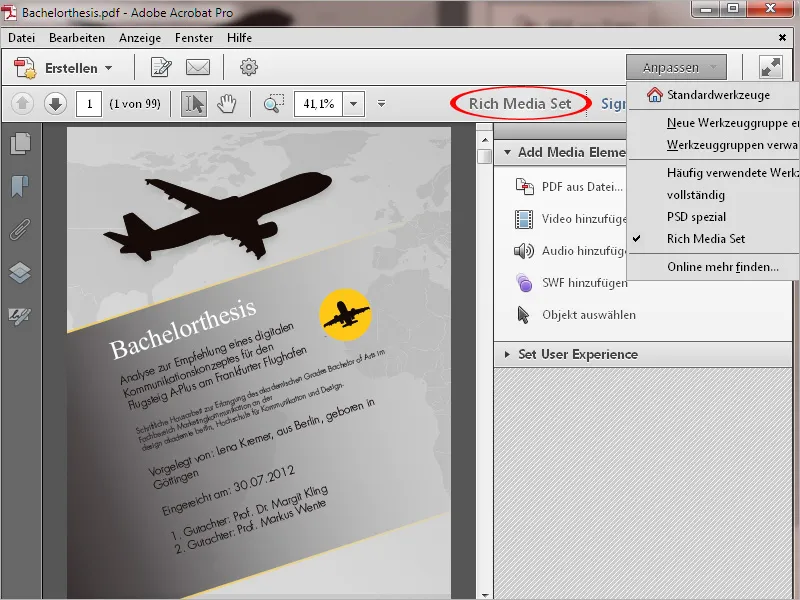The width and height of the screenshot is (800, 600).
Task: Click the page number input field
Action: coord(89,104)
